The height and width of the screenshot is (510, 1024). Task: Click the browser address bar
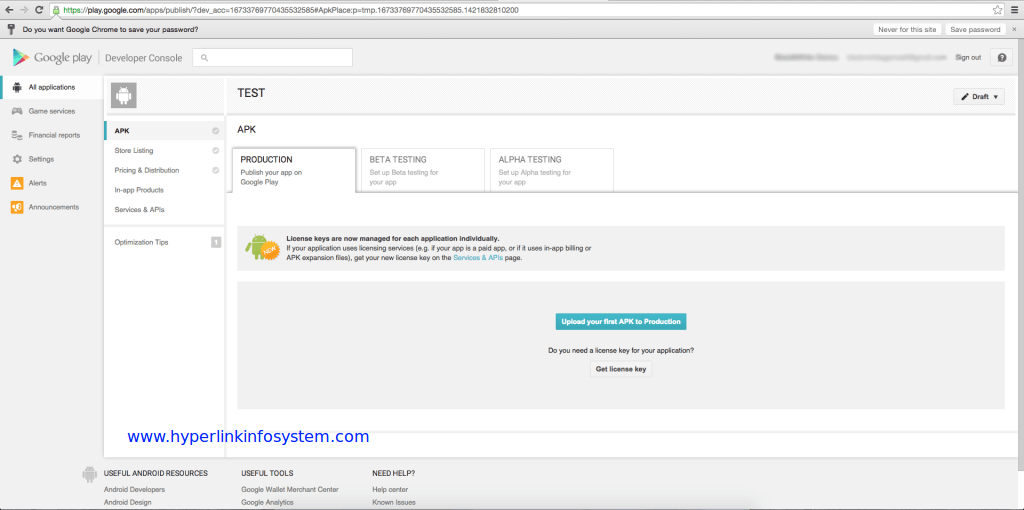(528, 10)
